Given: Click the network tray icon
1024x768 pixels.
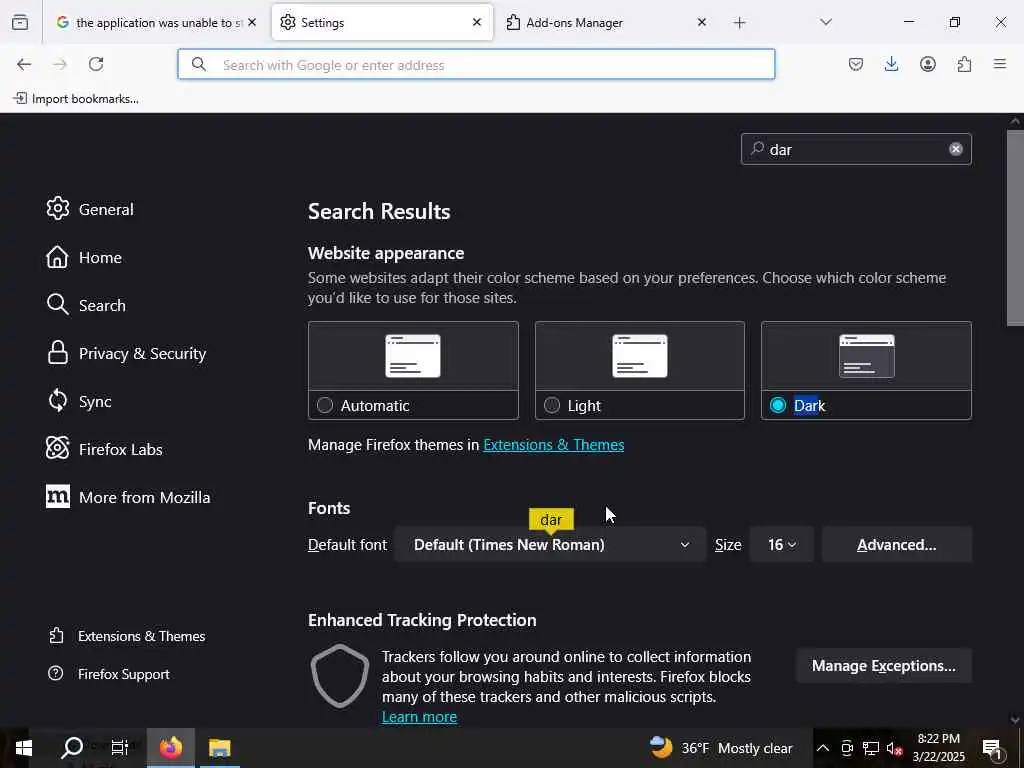Looking at the screenshot, I should click(x=871, y=748).
